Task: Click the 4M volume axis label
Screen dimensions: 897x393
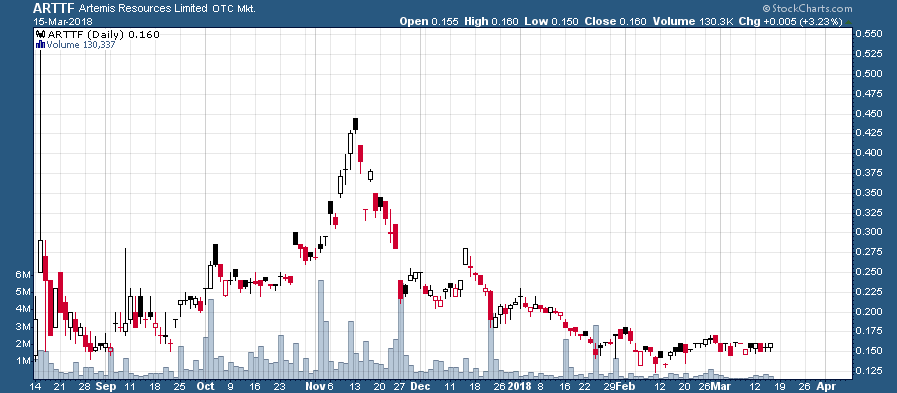Action: (x=23, y=309)
